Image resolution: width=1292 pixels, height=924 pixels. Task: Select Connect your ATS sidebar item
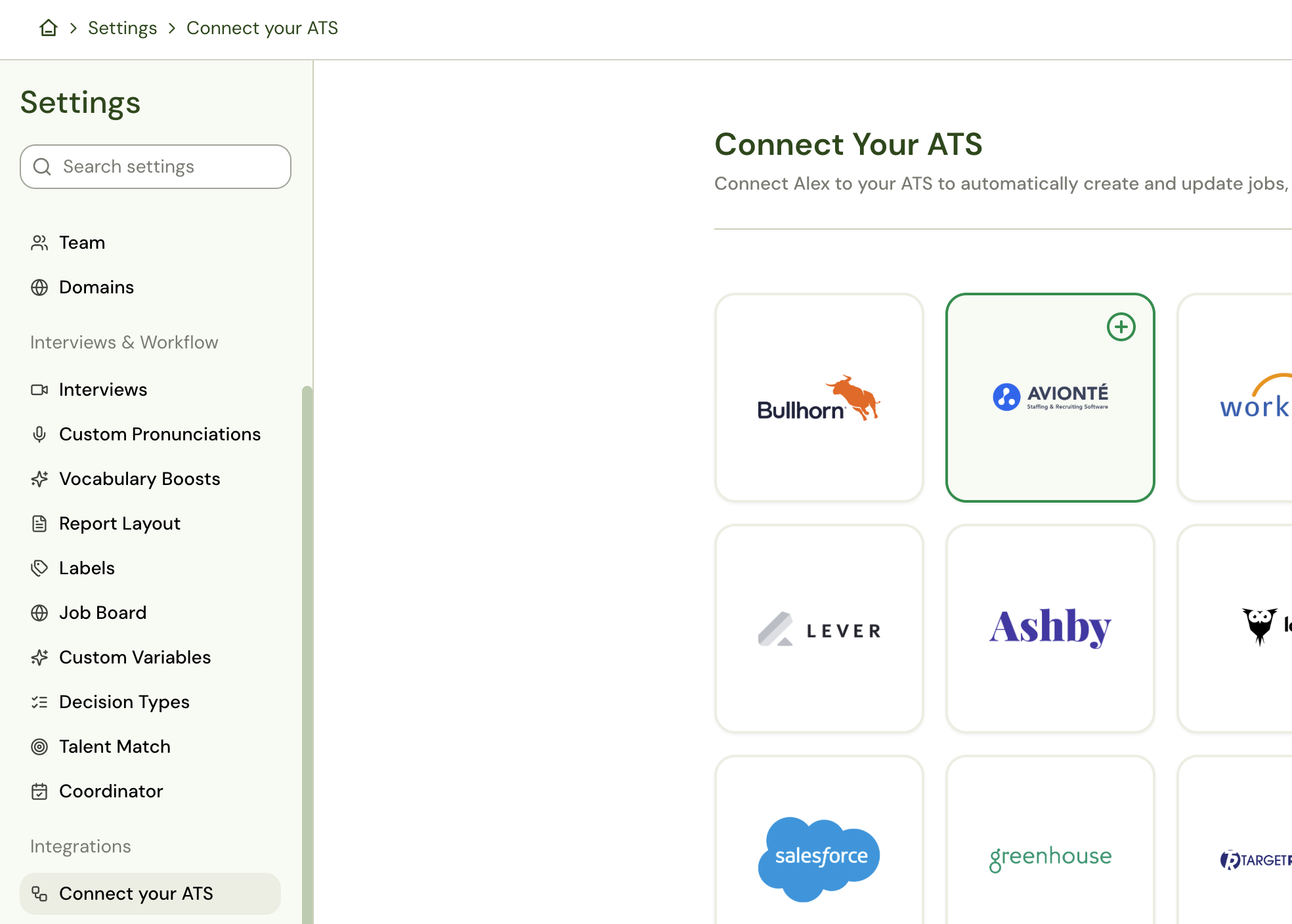[150, 894]
